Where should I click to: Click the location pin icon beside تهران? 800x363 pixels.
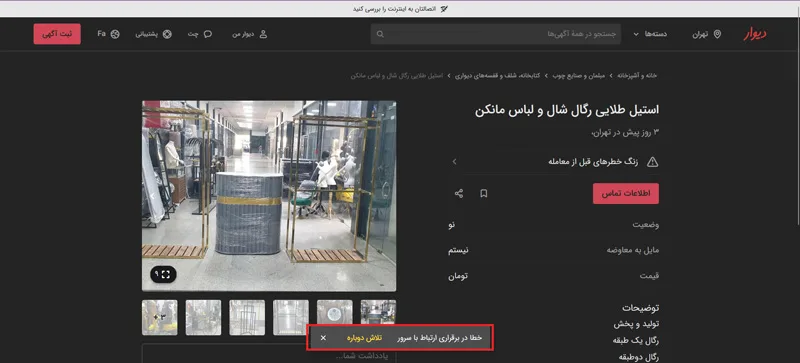(717, 34)
